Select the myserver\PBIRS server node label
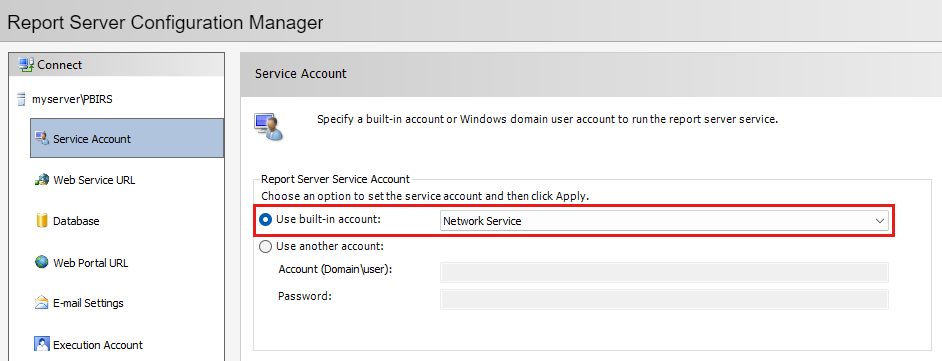The image size is (942, 361). click(x=72, y=100)
